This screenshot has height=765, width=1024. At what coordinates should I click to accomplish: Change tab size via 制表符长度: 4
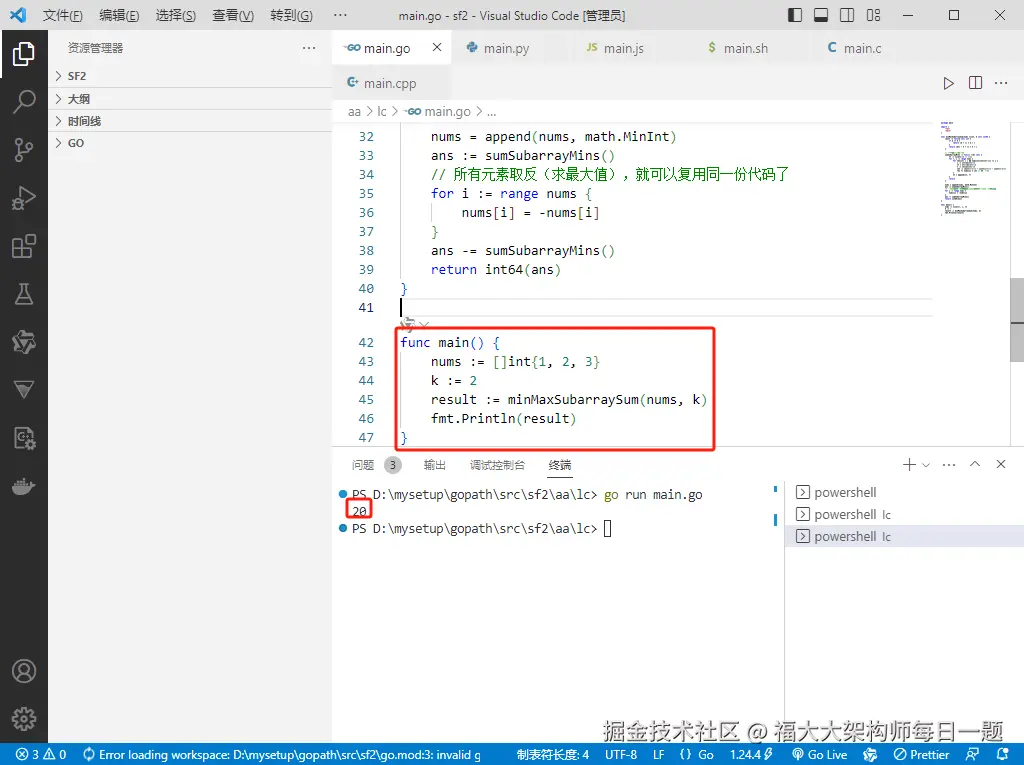point(552,754)
